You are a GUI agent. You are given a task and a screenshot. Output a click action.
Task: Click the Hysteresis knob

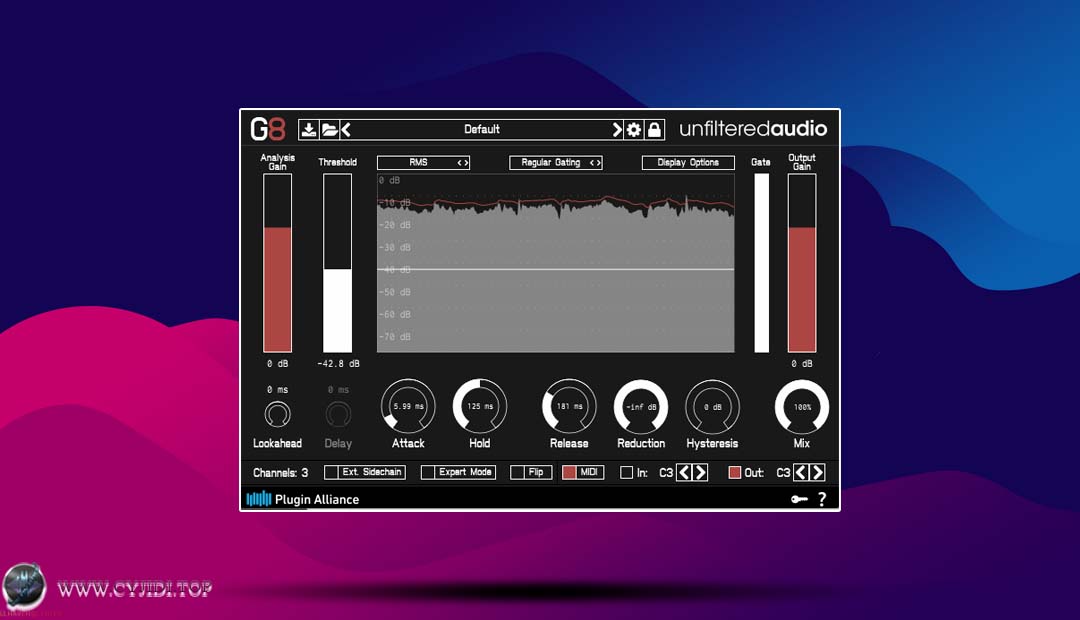[x=712, y=406]
